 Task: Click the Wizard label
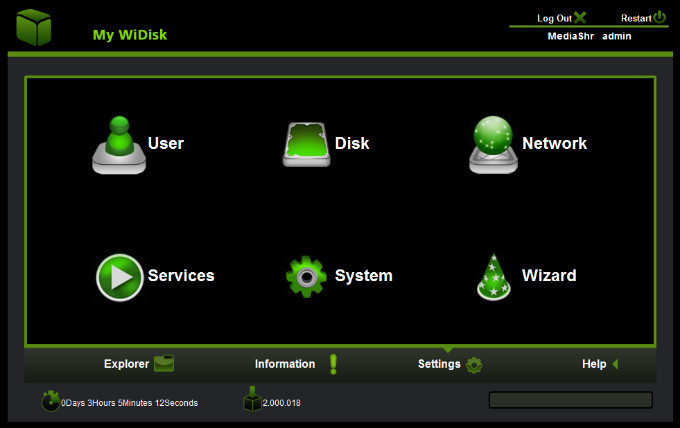pyautogui.click(x=549, y=276)
